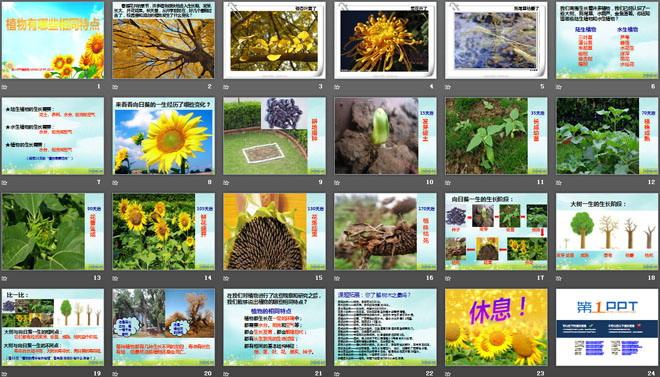This screenshot has width=660, height=377.
Task: Pick slide 8 with large sunflower bloom
Action: coord(163,136)
